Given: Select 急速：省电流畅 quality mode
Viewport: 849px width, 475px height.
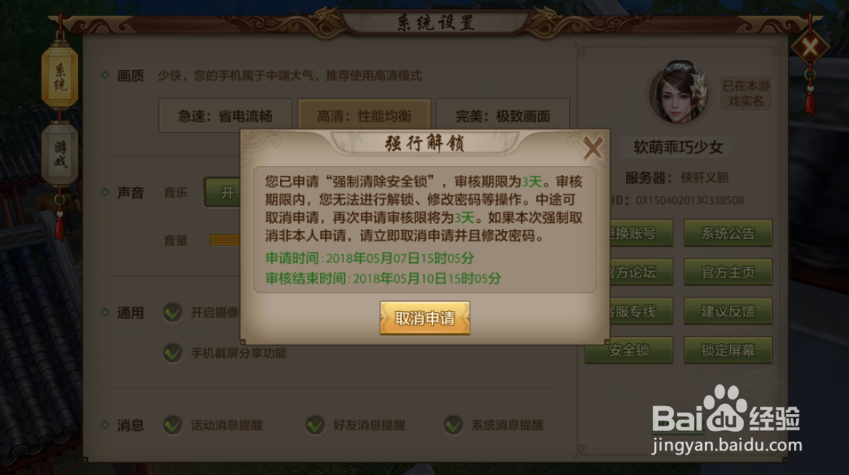Looking at the screenshot, I should click(x=225, y=116).
